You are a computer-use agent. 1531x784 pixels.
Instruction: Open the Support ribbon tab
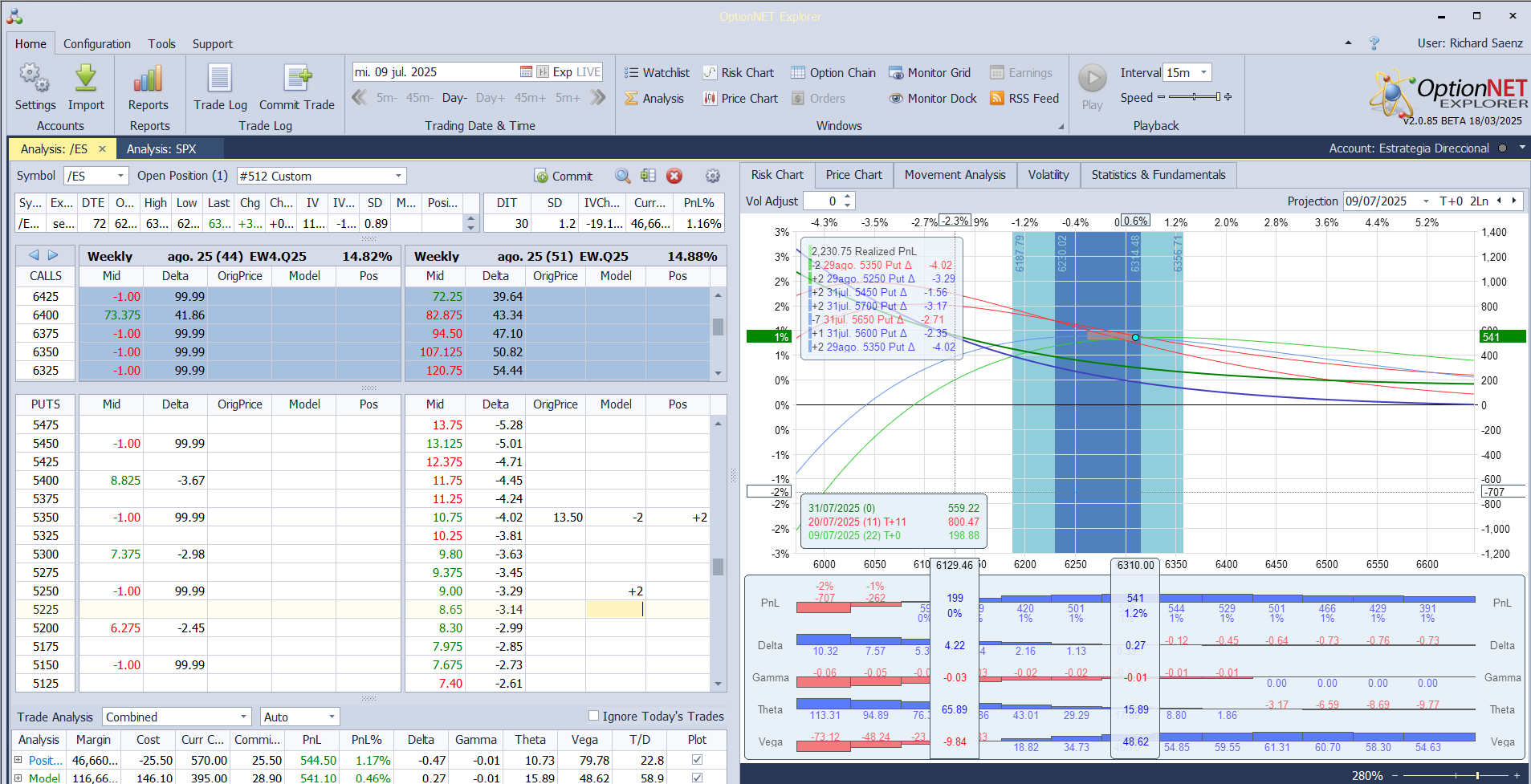click(212, 44)
